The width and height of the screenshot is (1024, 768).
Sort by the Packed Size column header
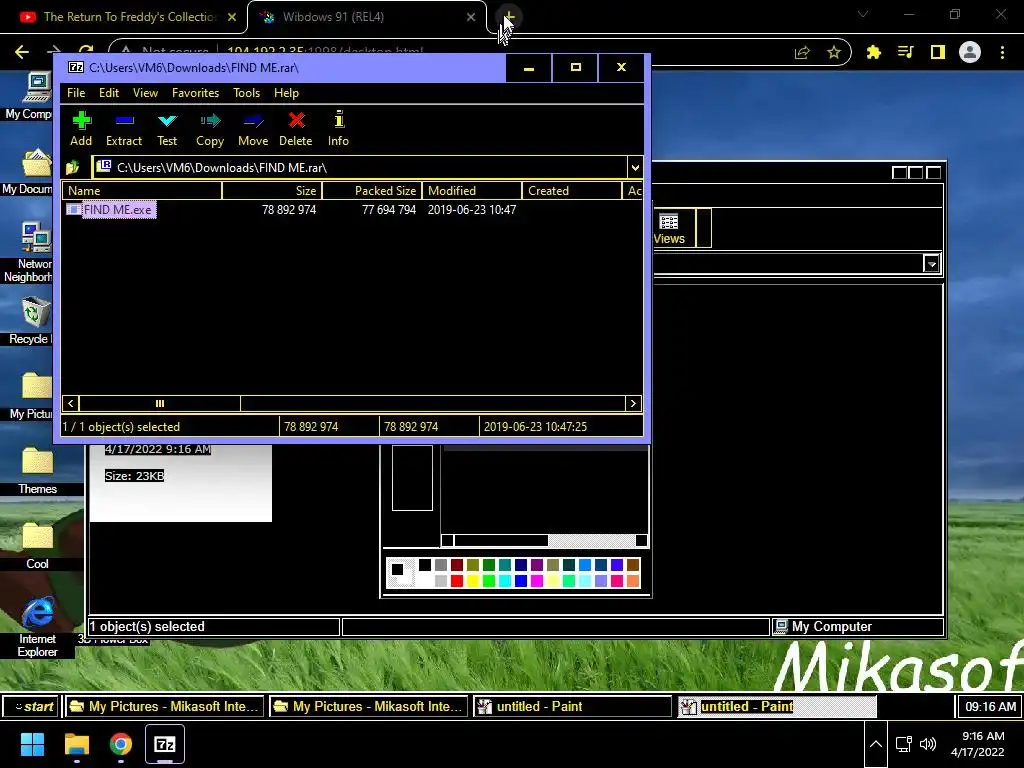[x=372, y=191]
